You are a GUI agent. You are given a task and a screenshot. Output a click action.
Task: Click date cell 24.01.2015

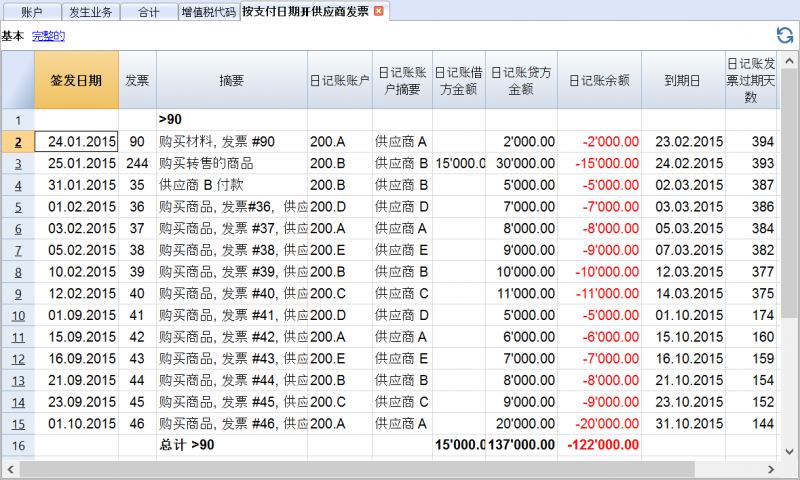point(77,141)
